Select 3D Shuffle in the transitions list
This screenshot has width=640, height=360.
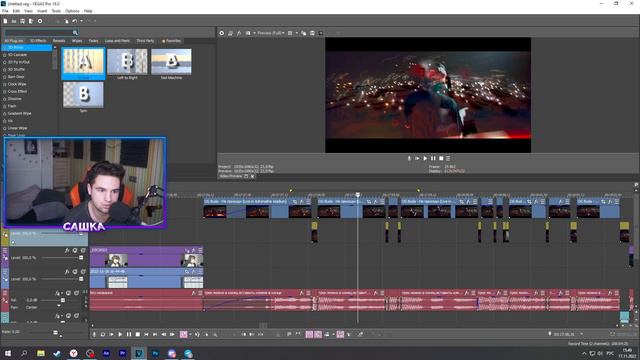click(x=17, y=69)
